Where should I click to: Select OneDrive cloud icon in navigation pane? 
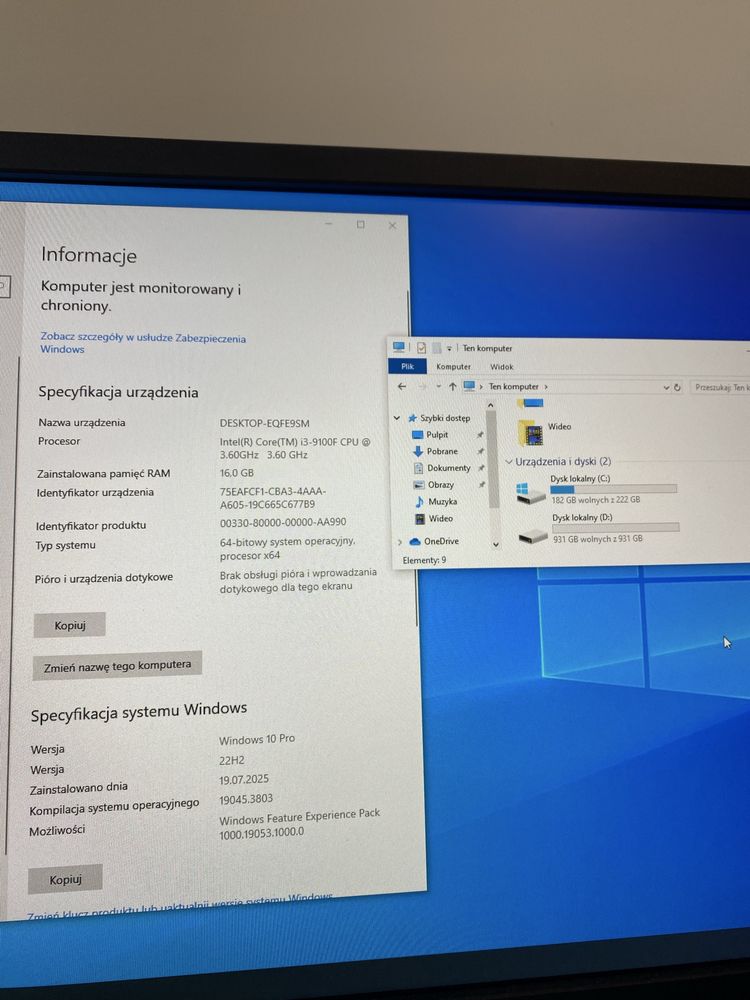pyautogui.click(x=415, y=541)
